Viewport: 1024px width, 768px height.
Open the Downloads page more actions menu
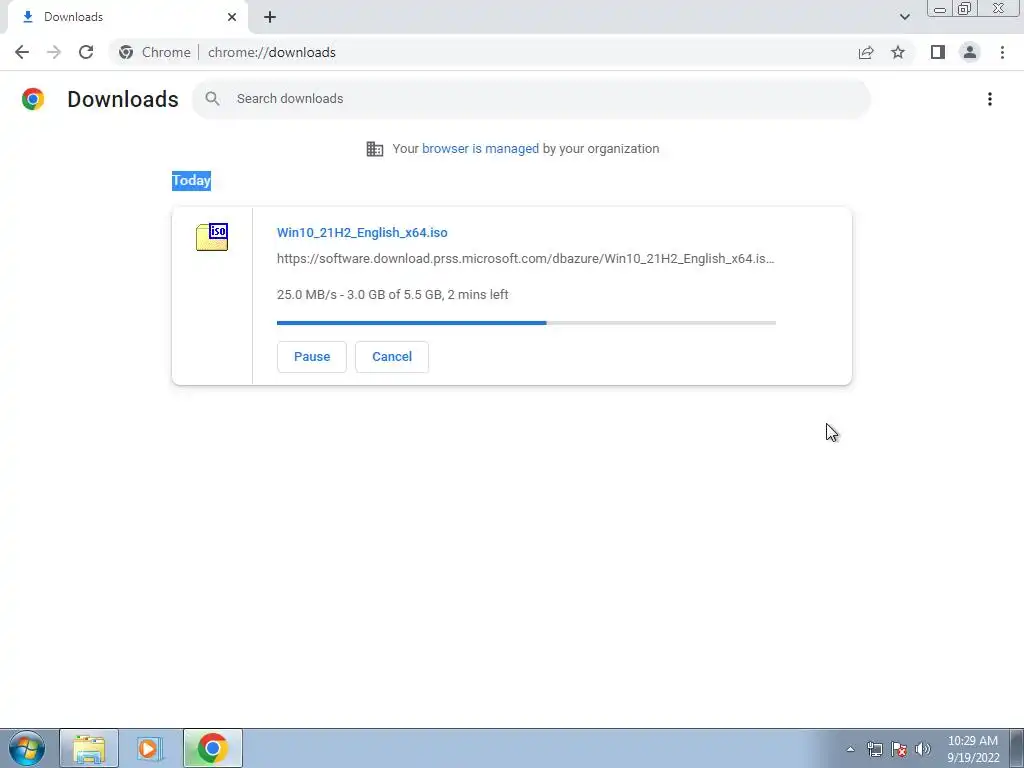[990, 99]
